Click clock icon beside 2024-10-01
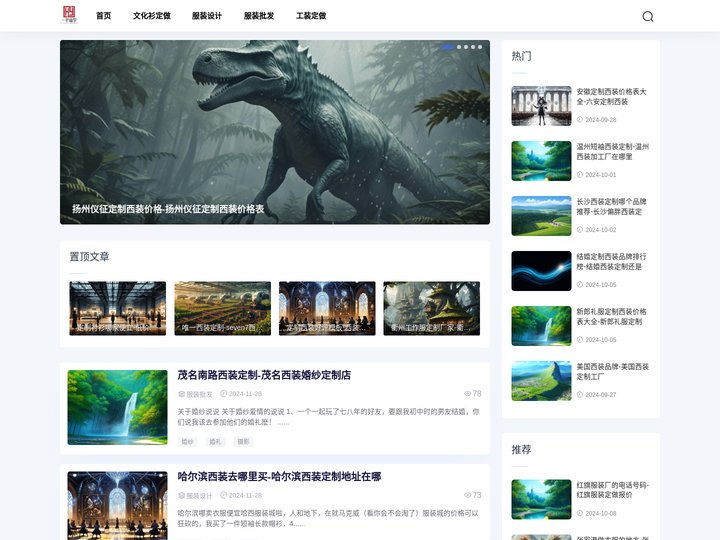 580,174
